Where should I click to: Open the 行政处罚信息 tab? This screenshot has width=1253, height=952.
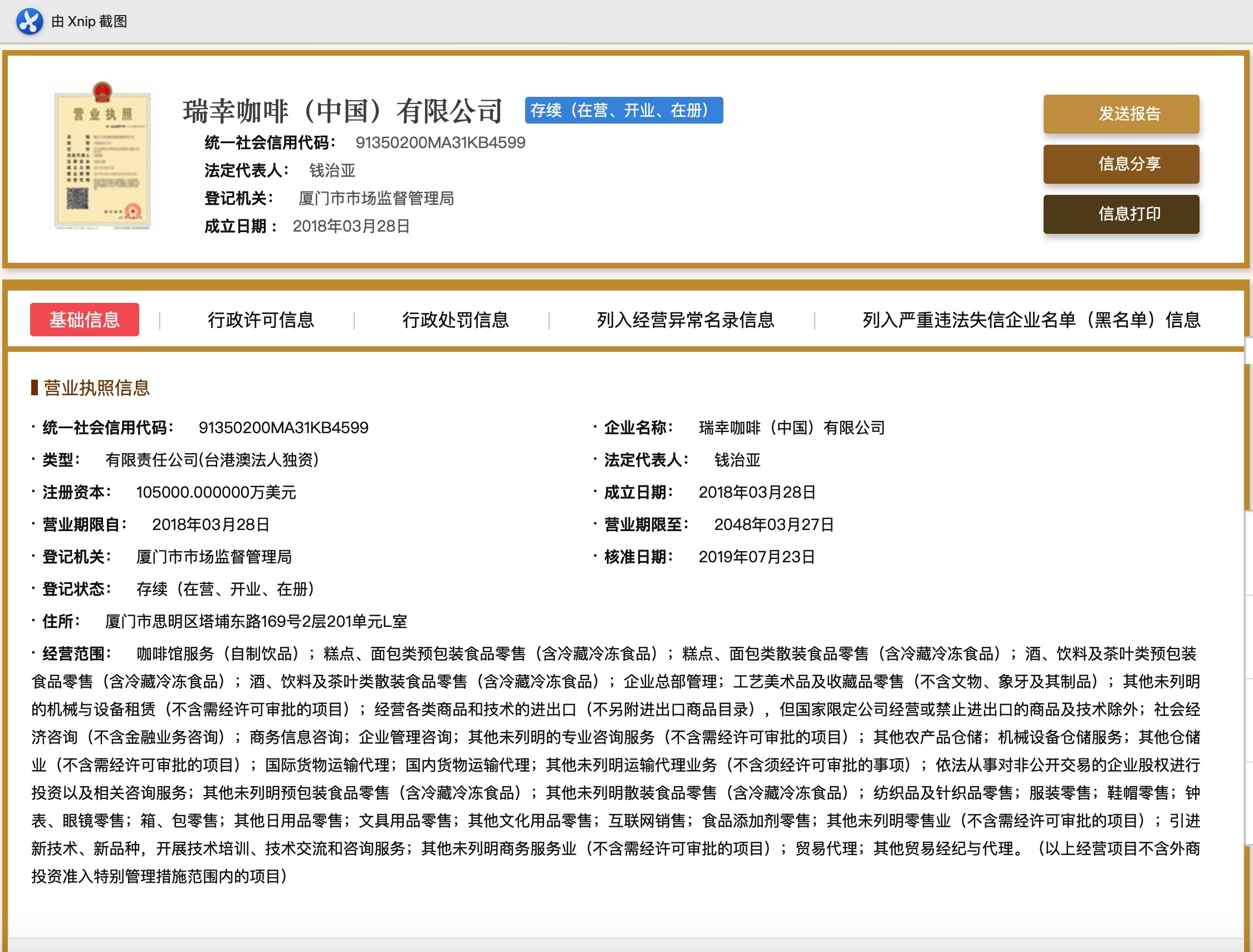point(457,320)
